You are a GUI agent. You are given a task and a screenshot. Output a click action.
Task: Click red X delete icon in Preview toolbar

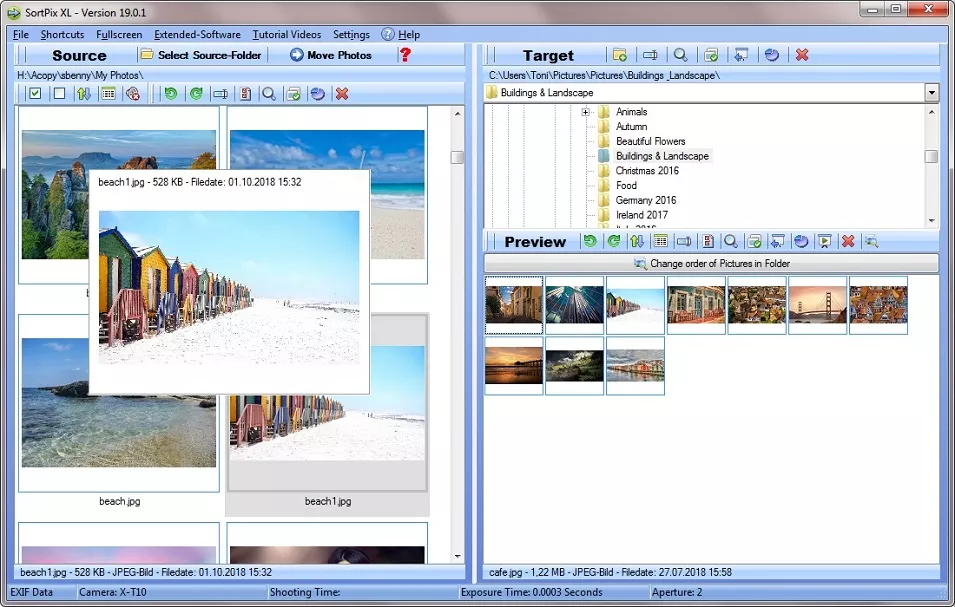click(x=848, y=241)
